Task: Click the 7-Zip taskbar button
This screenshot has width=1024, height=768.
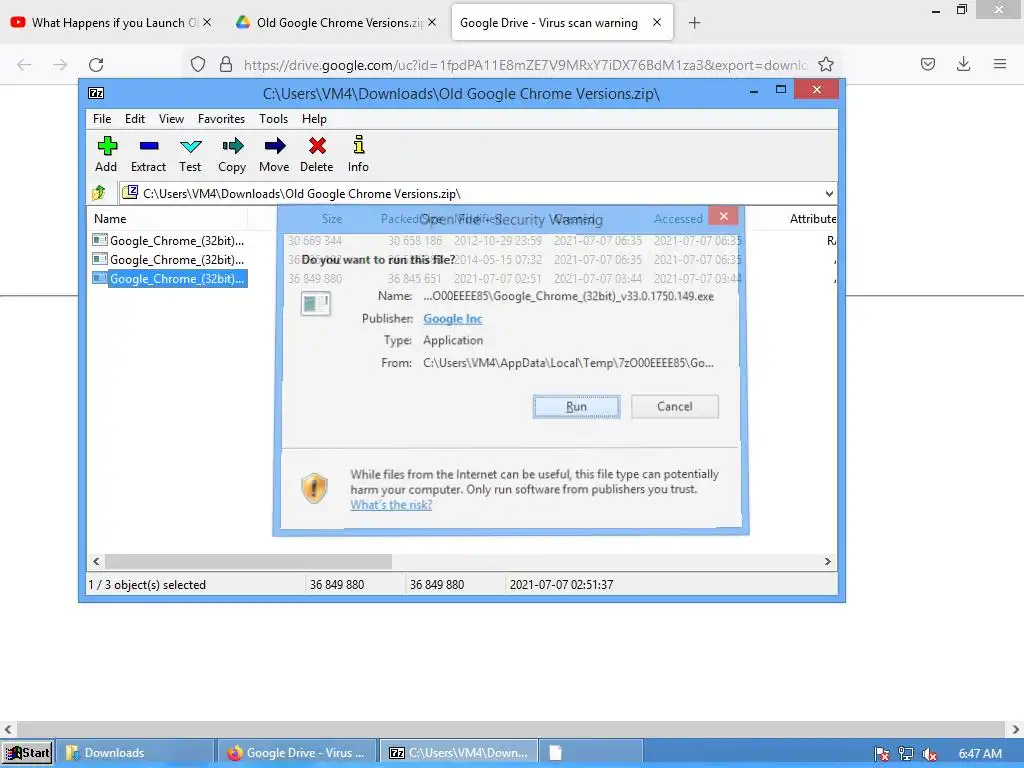Action: (x=460, y=753)
